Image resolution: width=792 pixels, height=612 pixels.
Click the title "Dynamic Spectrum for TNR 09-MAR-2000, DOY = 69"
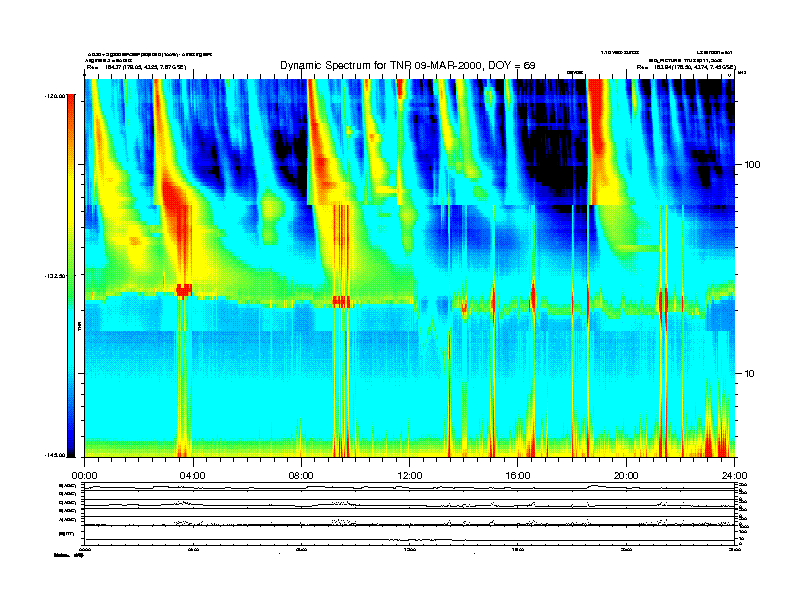click(407, 65)
